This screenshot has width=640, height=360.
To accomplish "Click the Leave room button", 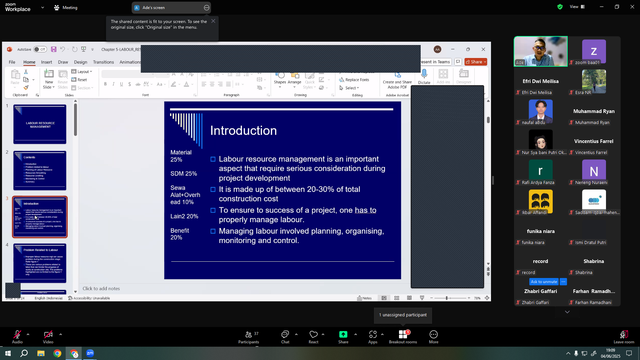I will point(624,337).
